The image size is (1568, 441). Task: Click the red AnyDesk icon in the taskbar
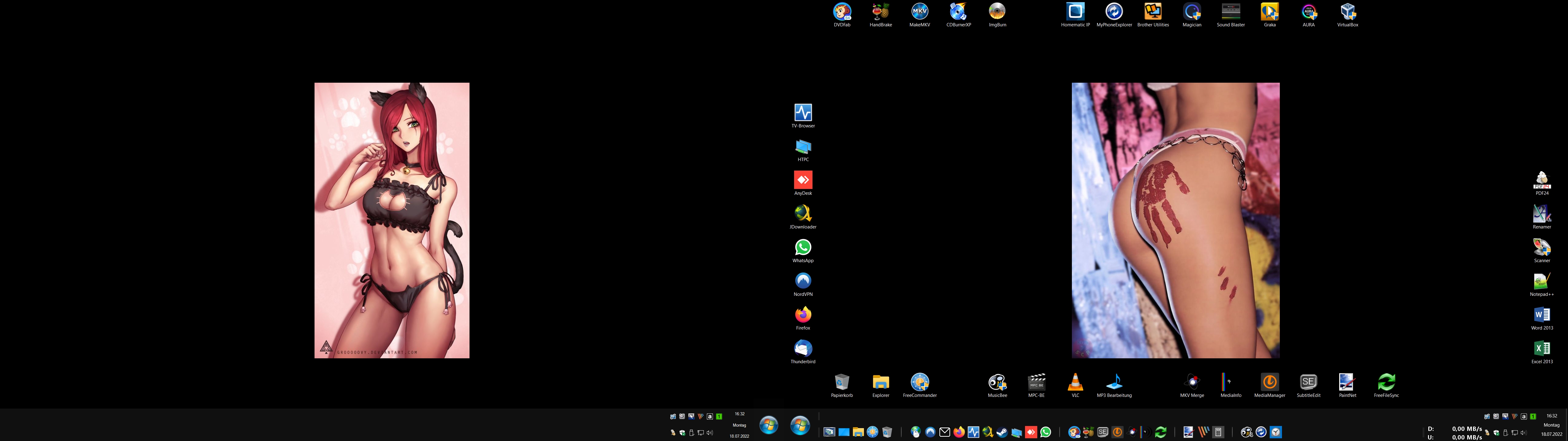coord(1031,432)
